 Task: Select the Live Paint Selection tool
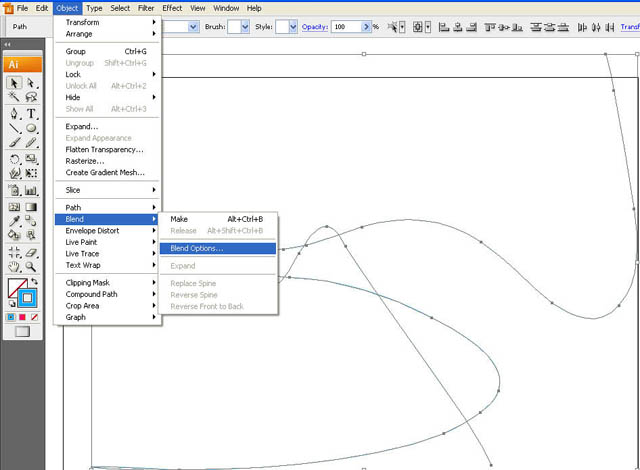pos(31,235)
